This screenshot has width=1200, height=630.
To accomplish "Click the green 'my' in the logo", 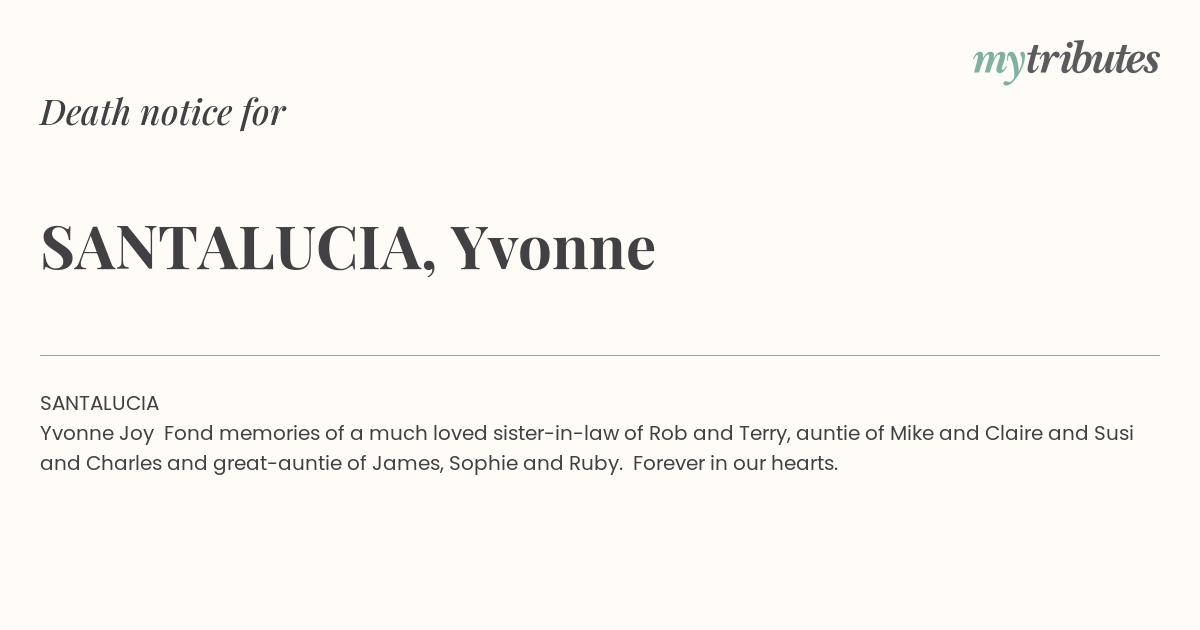I will [x=998, y=65].
